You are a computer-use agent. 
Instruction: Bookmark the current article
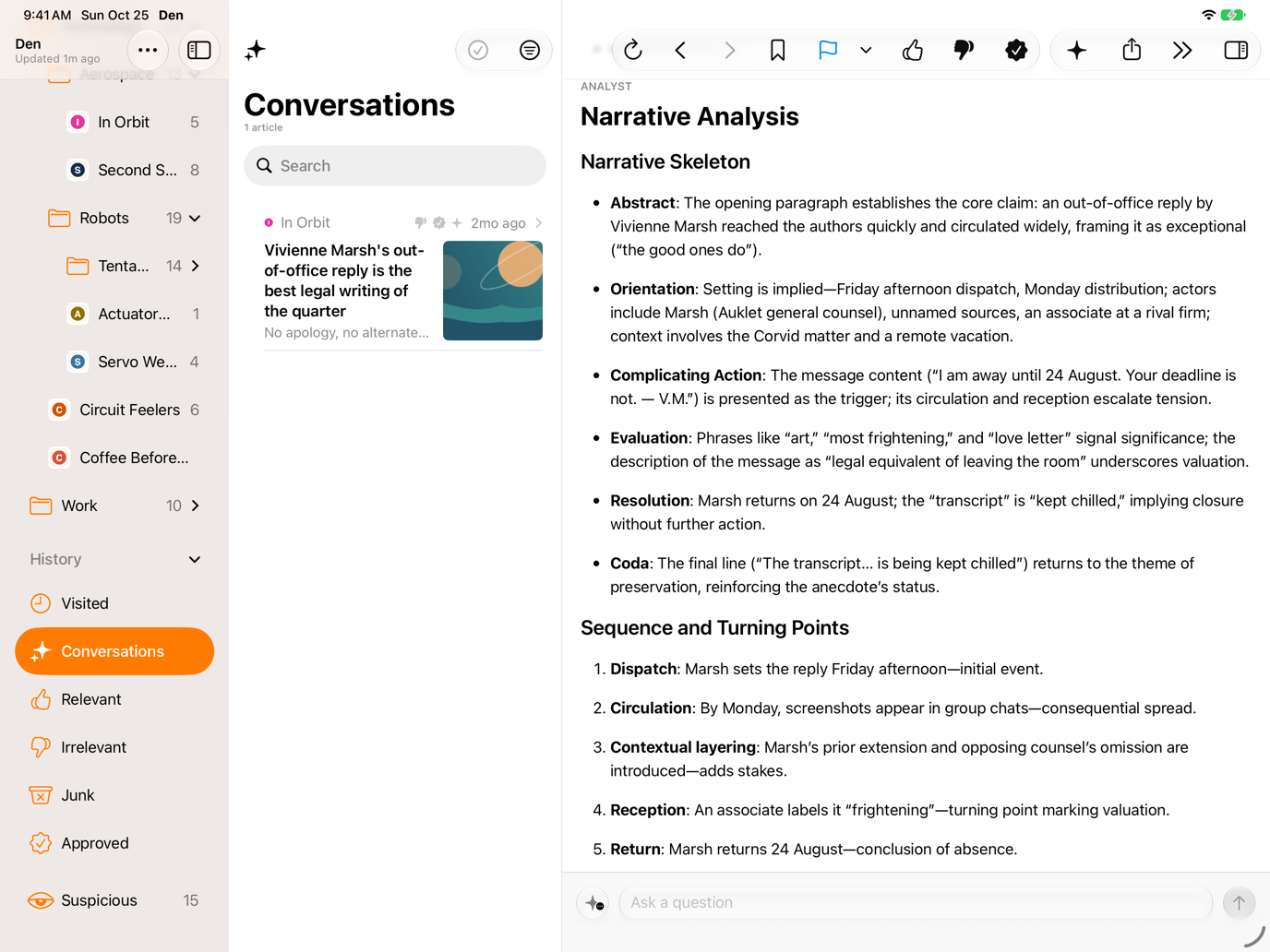pyautogui.click(x=778, y=50)
